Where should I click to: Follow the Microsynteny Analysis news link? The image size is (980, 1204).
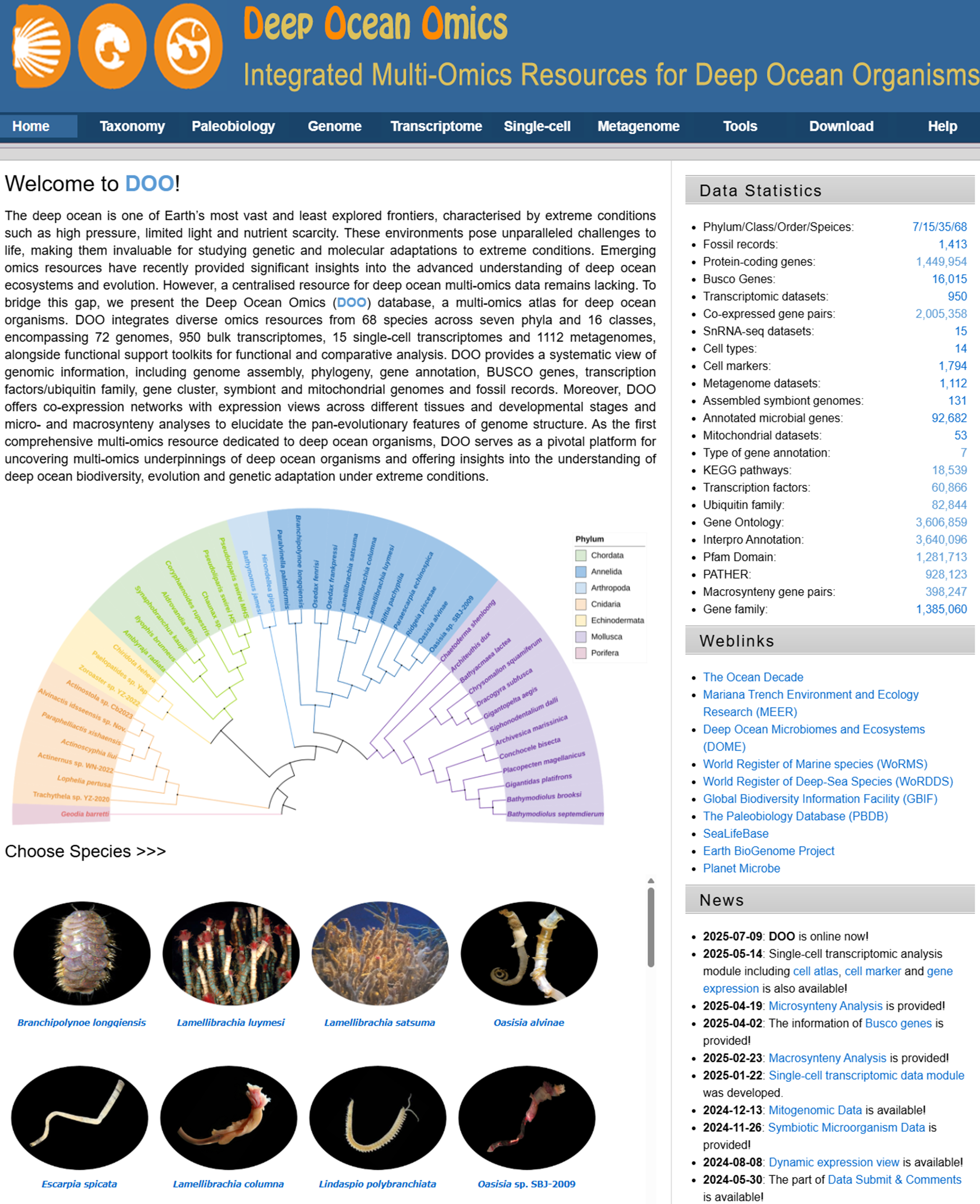[825, 1006]
